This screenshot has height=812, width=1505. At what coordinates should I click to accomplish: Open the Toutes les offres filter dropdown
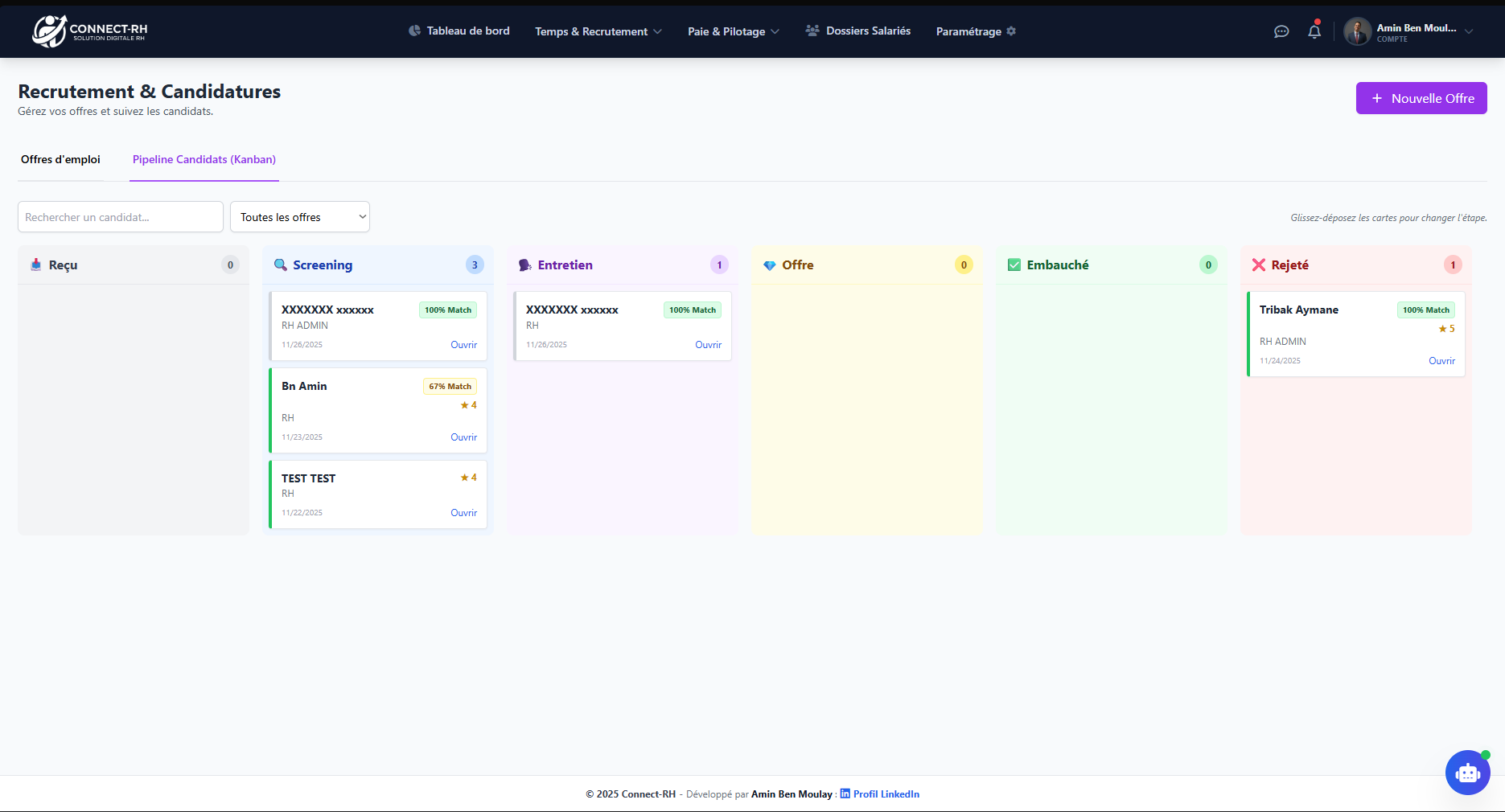(300, 217)
